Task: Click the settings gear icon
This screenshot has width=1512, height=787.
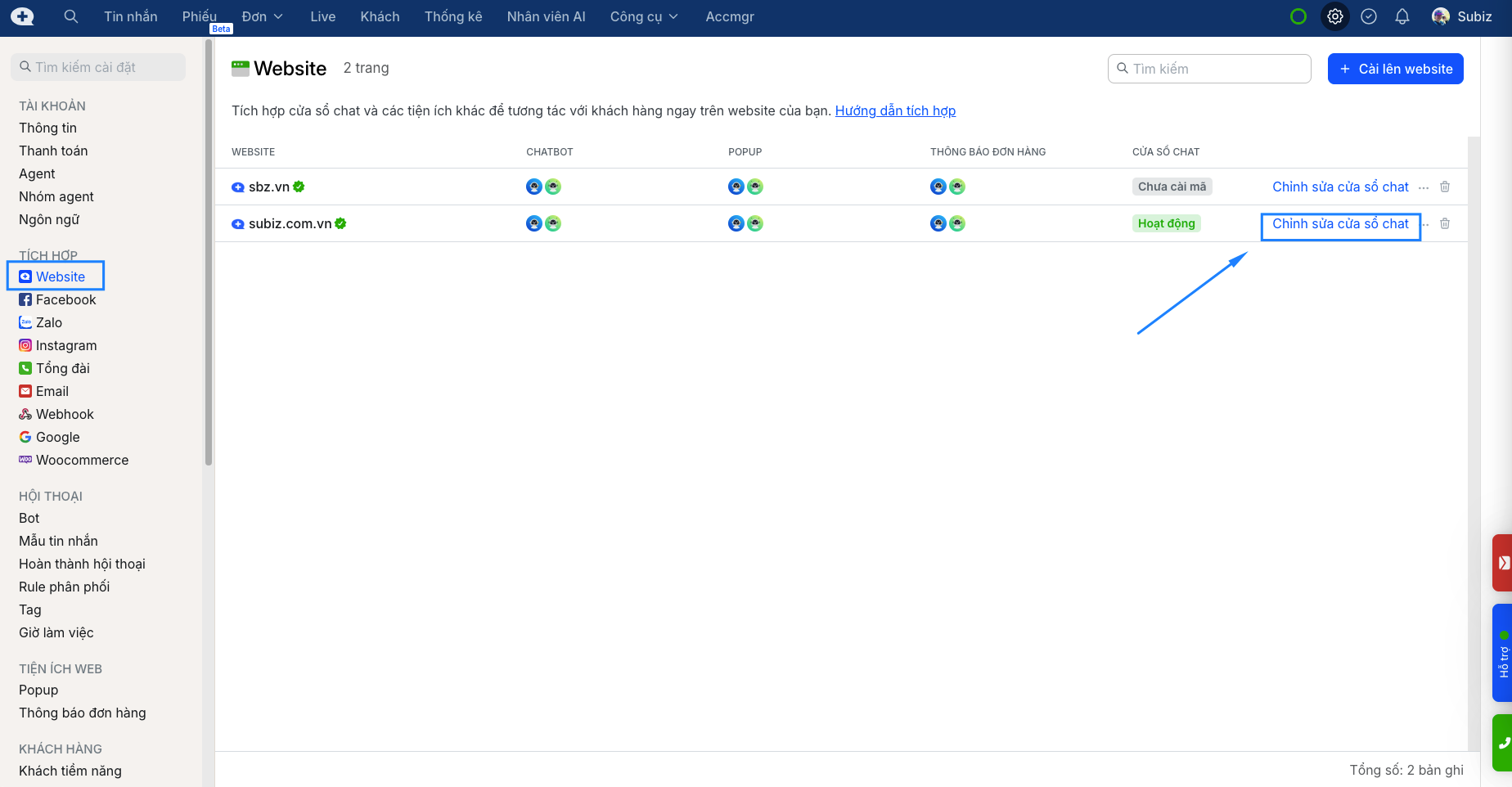Action: pyautogui.click(x=1334, y=16)
